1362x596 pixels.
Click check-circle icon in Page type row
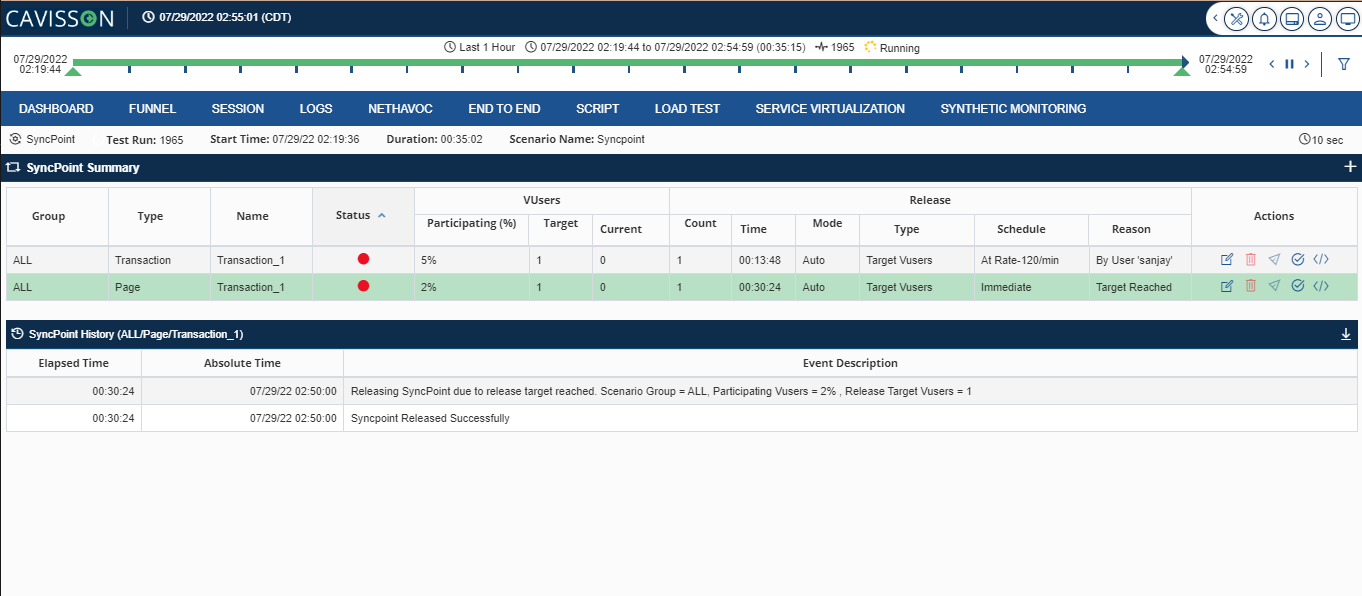click(x=1298, y=285)
